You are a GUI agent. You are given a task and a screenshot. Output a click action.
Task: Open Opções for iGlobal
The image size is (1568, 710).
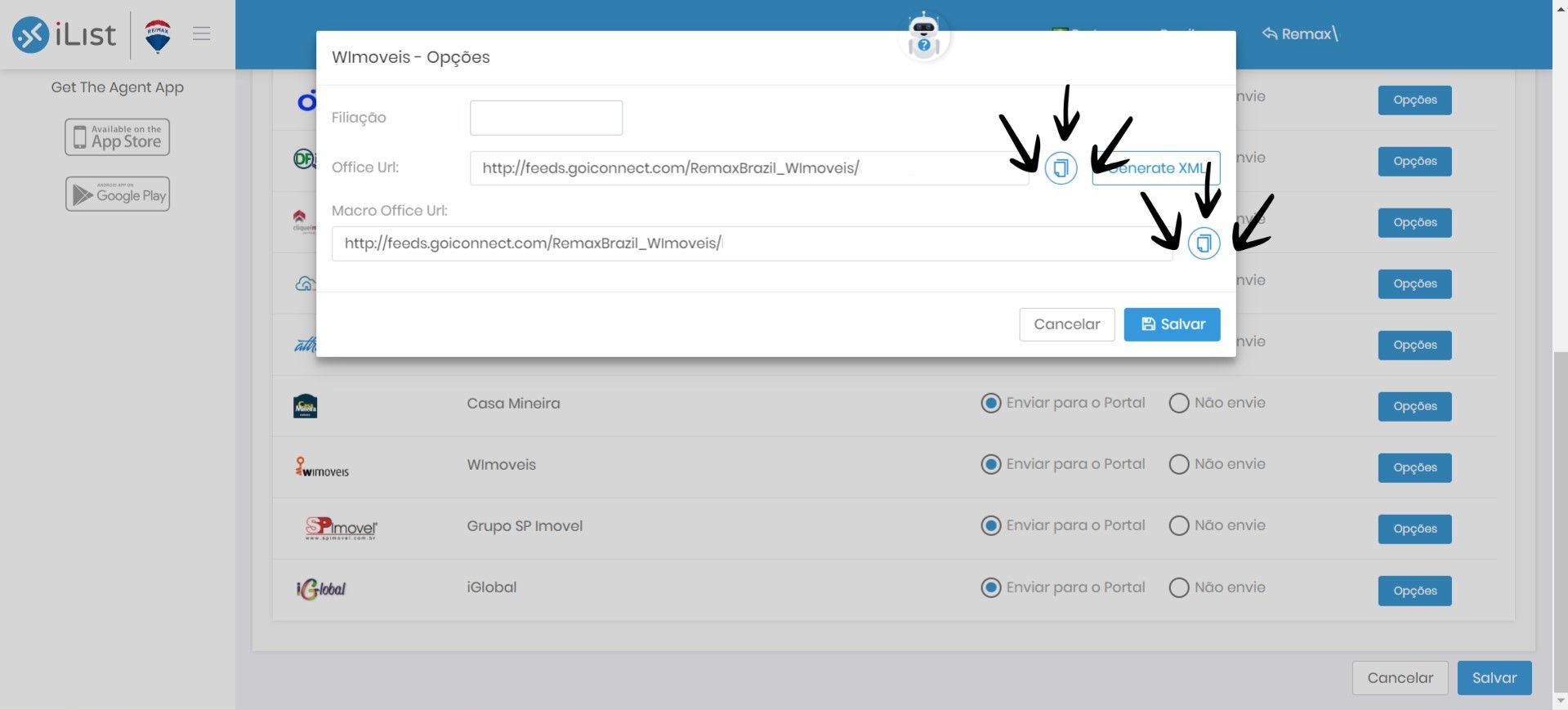1414,591
